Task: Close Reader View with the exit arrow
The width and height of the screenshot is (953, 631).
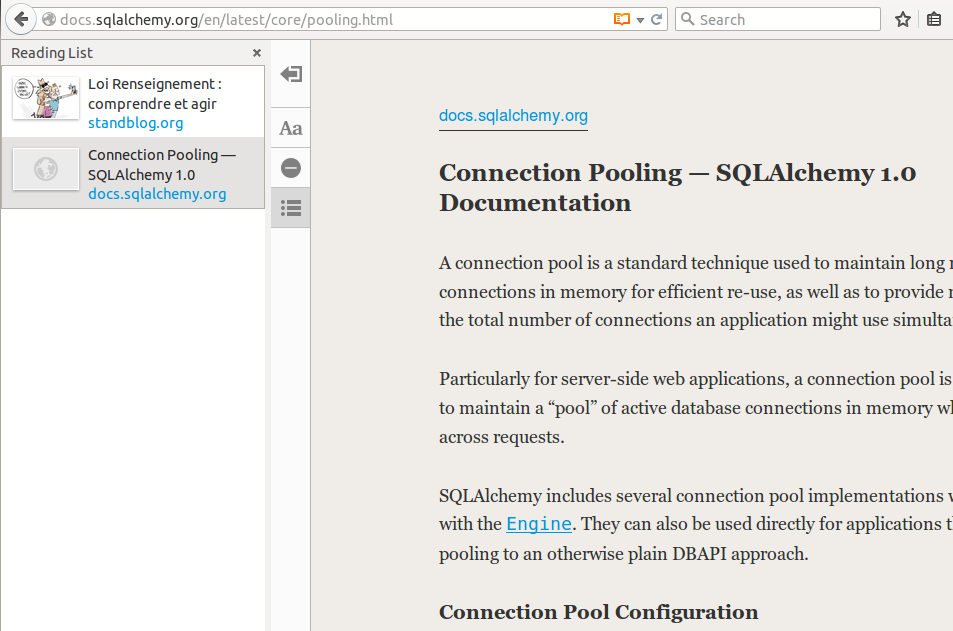Action: (x=291, y=74)
